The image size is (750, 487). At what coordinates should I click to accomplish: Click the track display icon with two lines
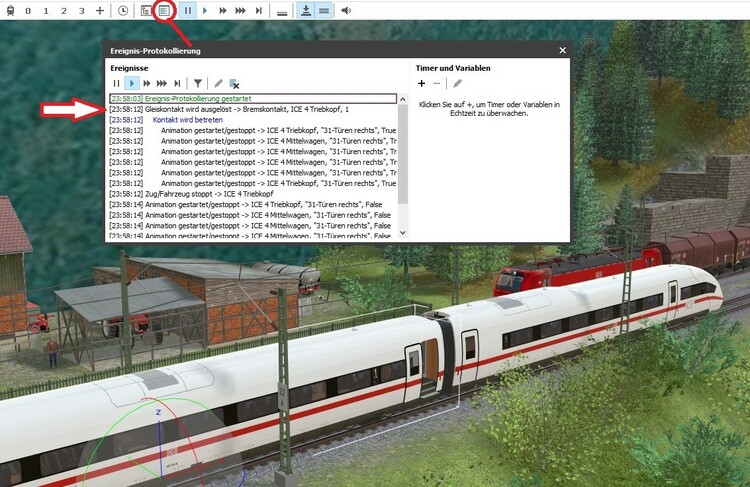click(282, 12)
